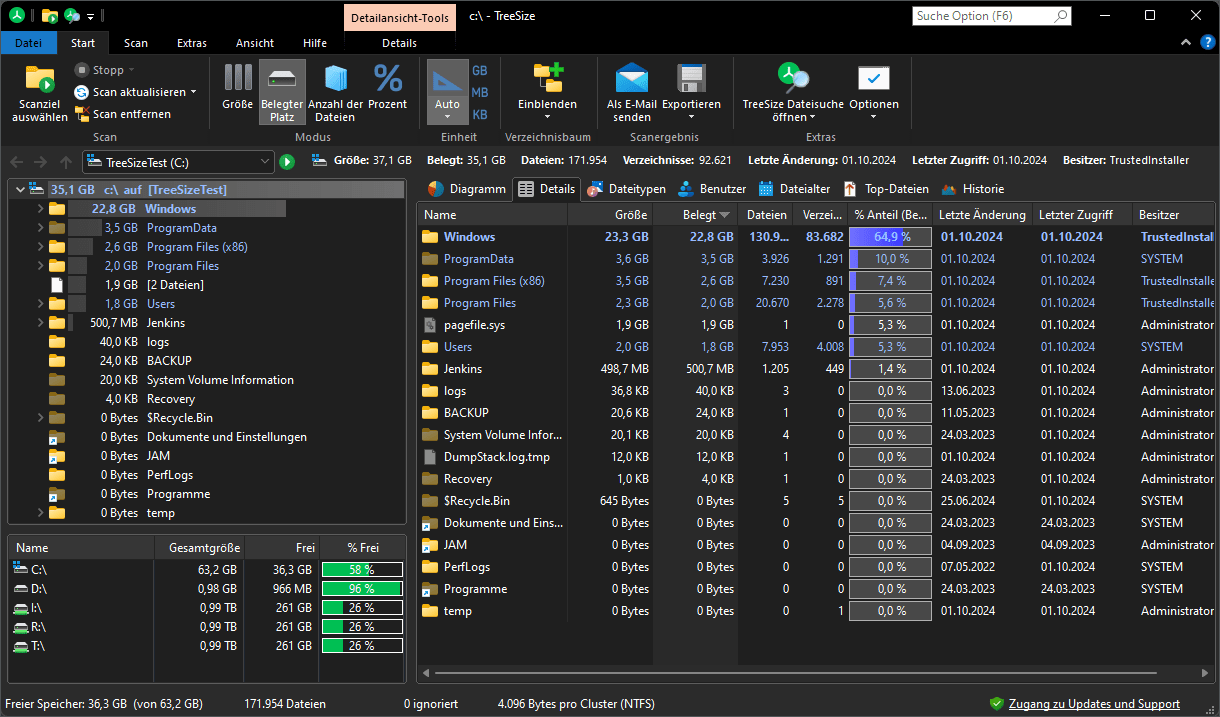Sort by the Besitzer column header
This screenshot has width=1220, height=717.
(1175, 215)
